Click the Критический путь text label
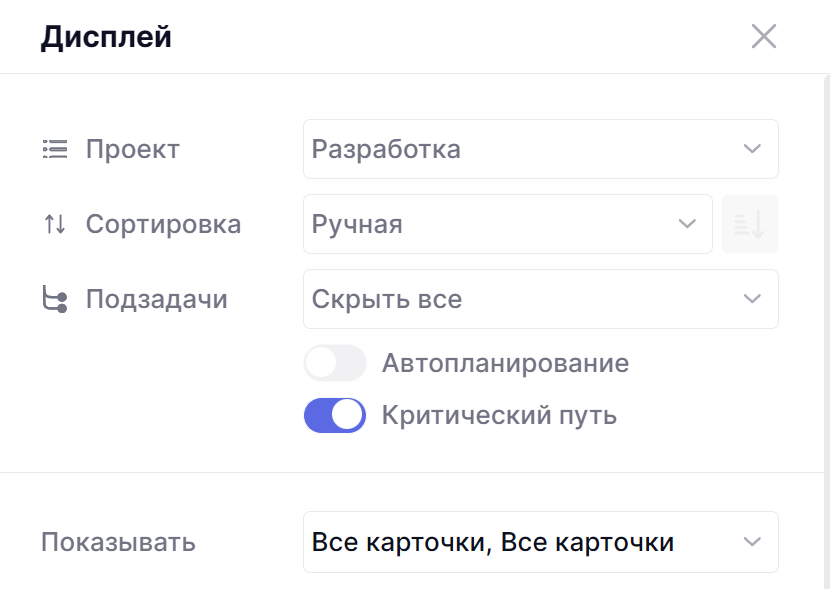The image size is (830, 589). [499, 415]
